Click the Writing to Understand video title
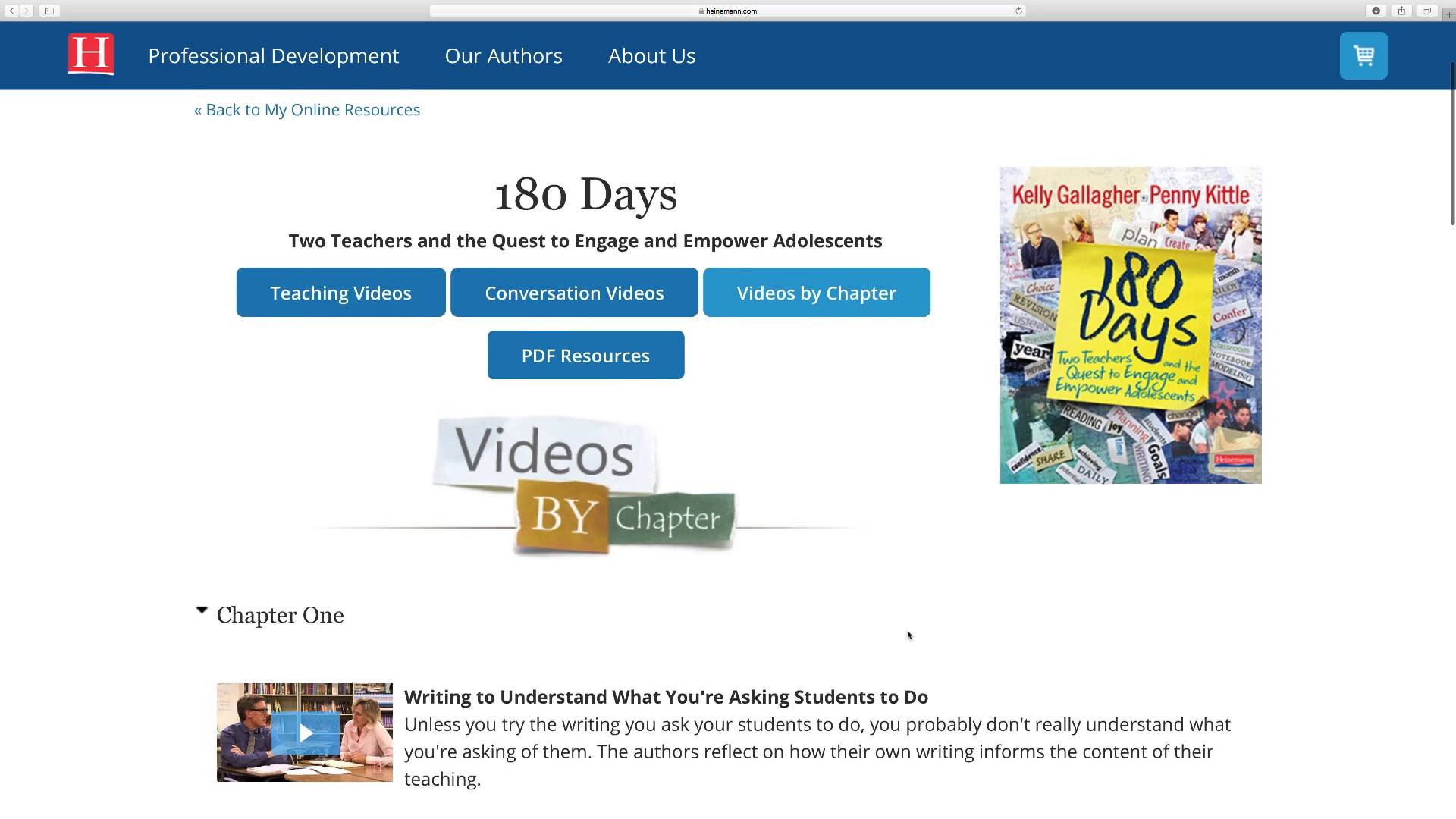Image resolution: width=1456 pixels, height=819 pixels. [666, 697]
